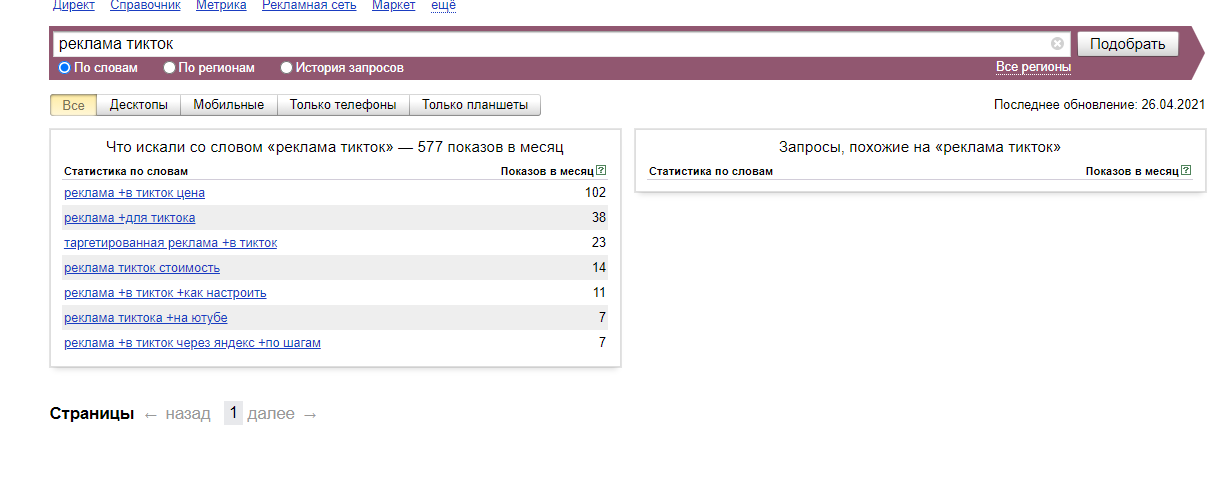The width and height of the screenshot is (1218, 479).
Task: Open query 'реклама +в тикток через яндекс +по шагам'
Action: [x=192, y=343]
